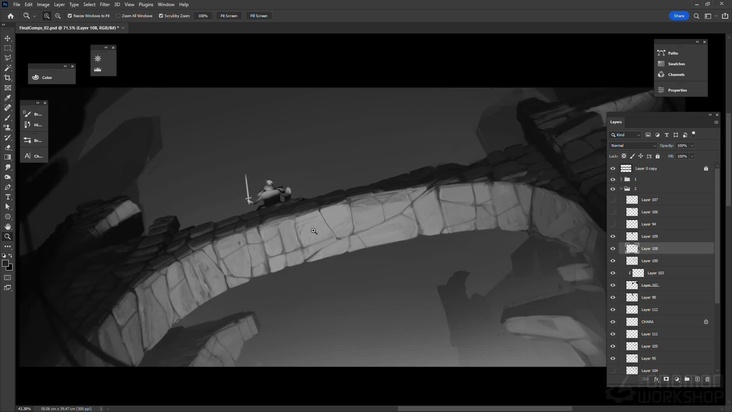This screenshot has width=732, height=412.
Task: Open the Window menu
Action: coord(165,4)
